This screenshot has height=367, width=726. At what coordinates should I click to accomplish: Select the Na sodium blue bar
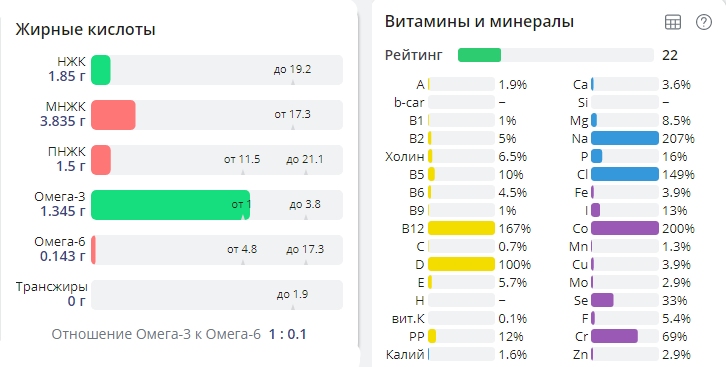click(x=625, y=138)
